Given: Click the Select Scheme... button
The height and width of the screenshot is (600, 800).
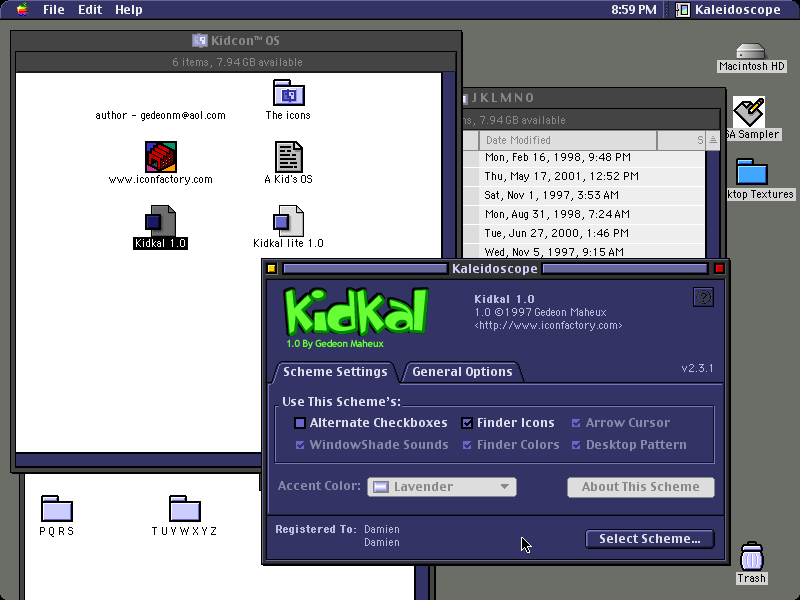Looking at the screenshot, I should tap(649, 539).
